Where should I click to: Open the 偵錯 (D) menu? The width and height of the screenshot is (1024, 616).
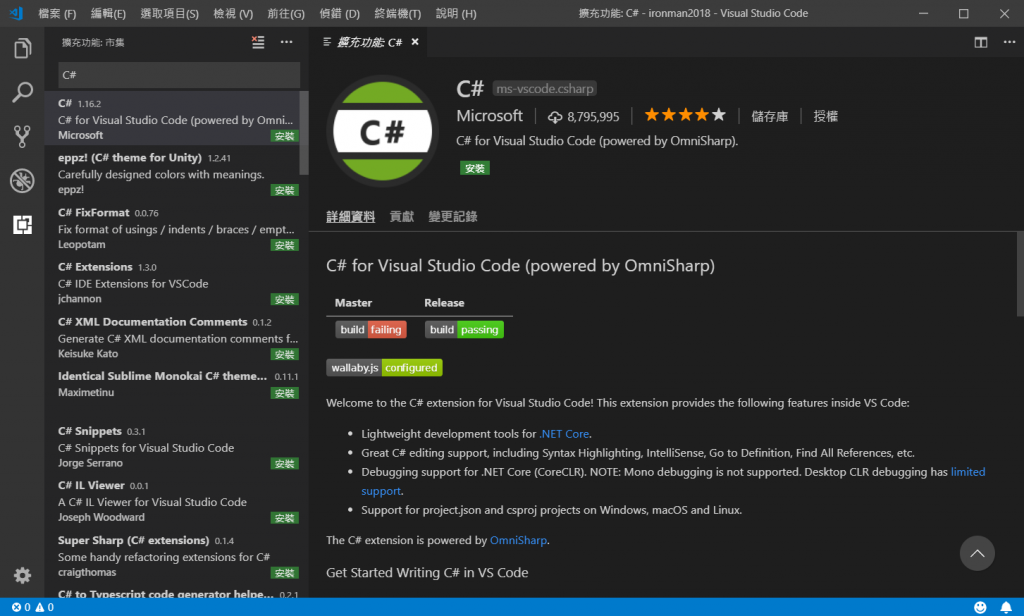[340, 13]
